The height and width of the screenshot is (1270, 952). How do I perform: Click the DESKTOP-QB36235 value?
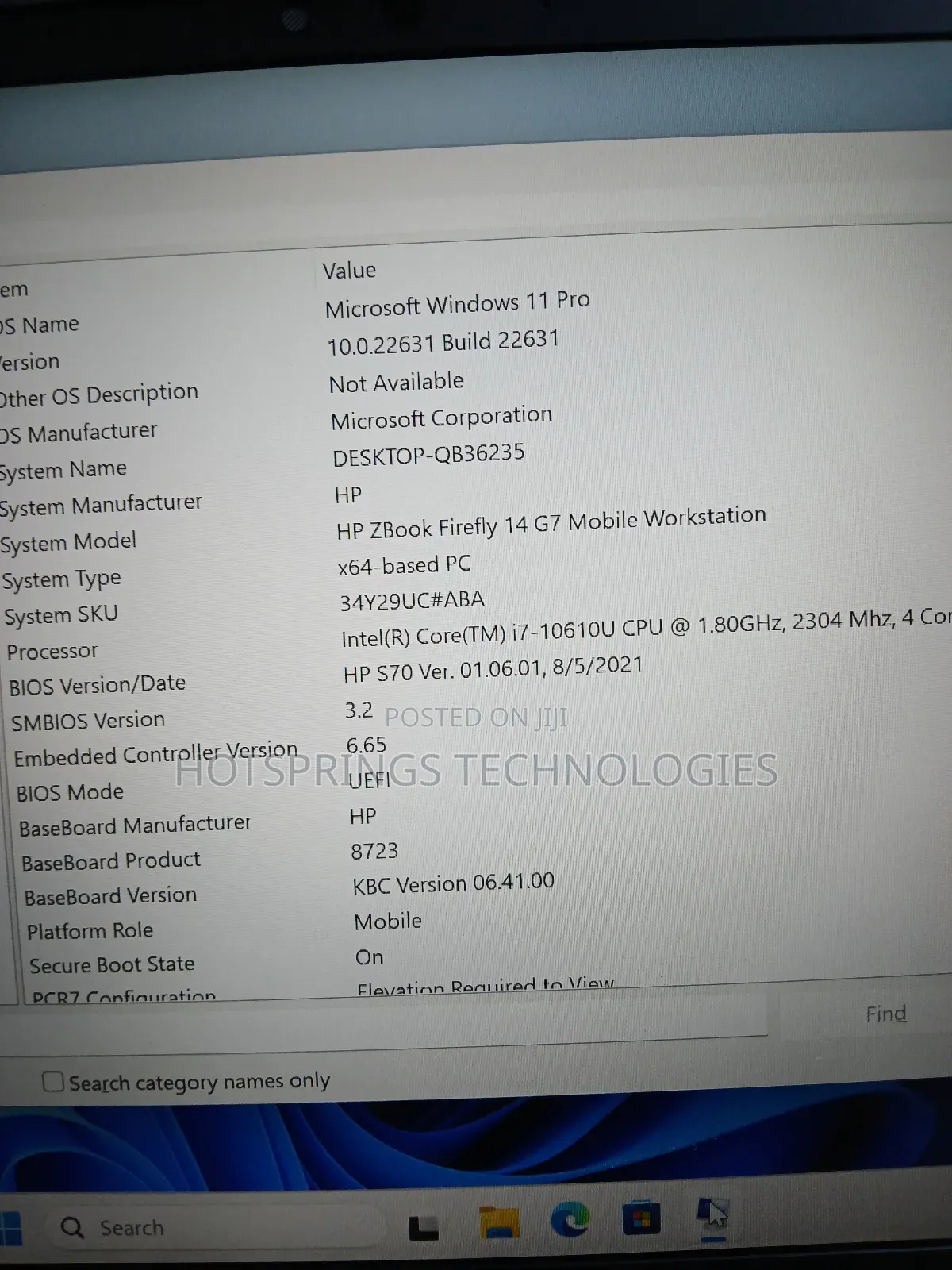429,456
